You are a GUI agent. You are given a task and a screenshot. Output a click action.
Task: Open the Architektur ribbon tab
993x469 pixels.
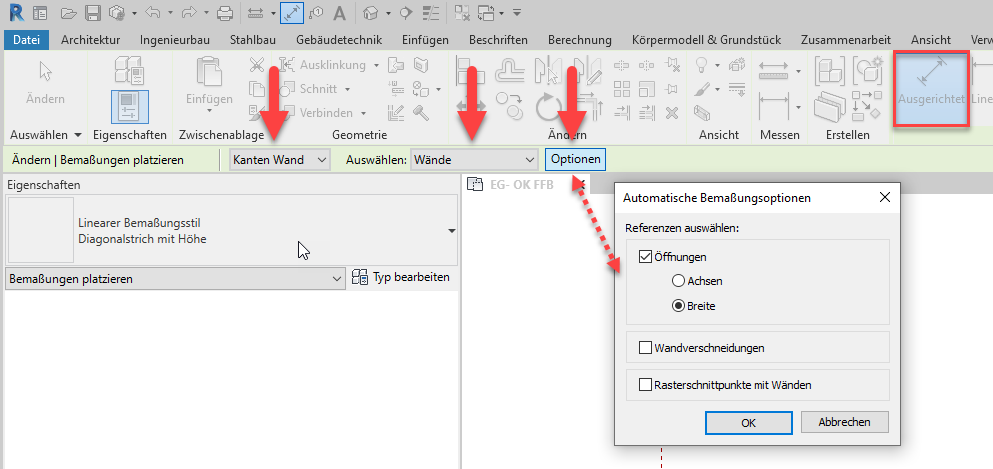click(90, 40)
